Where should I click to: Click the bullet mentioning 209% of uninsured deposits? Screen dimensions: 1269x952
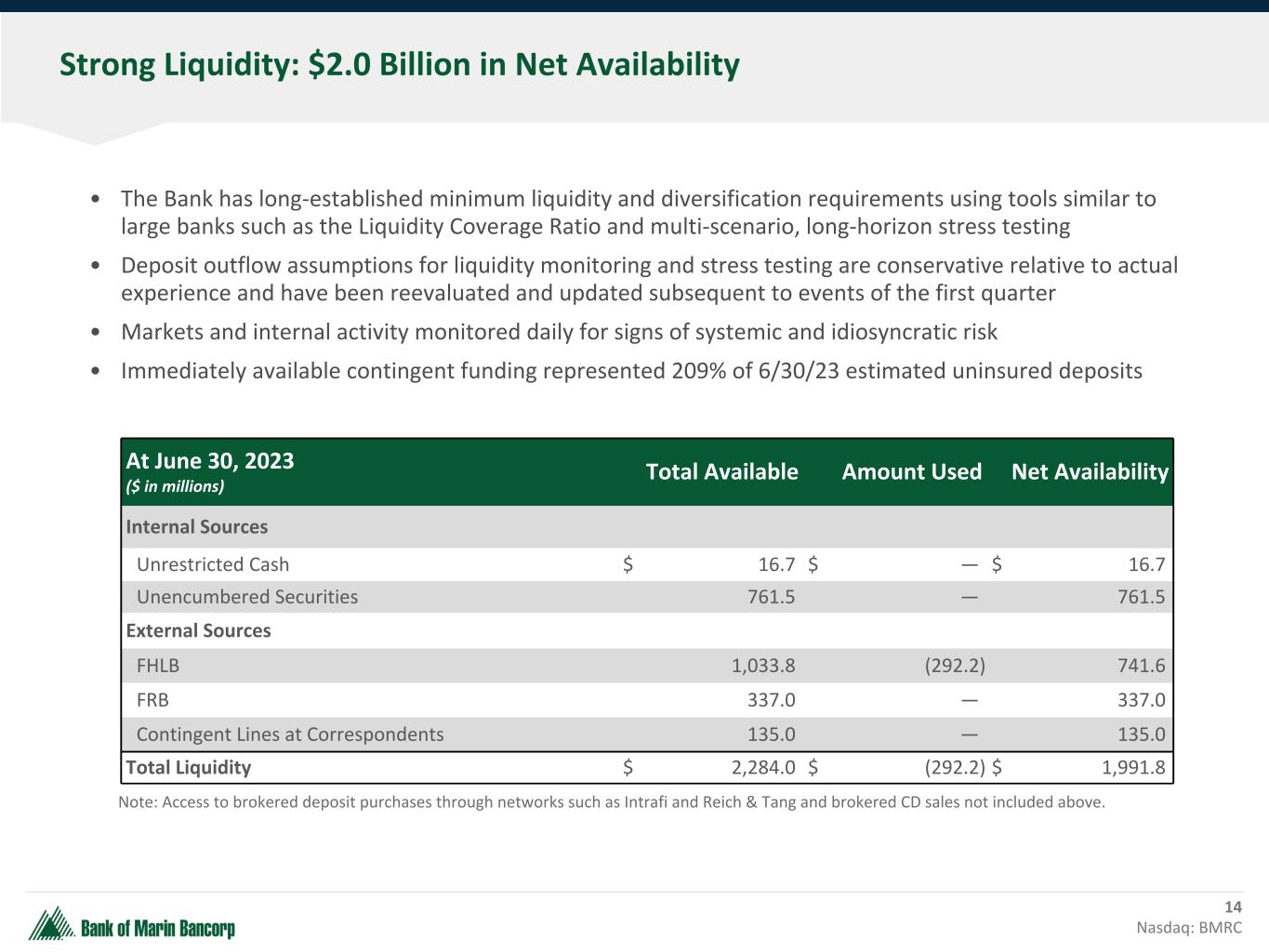pos(631,371)
